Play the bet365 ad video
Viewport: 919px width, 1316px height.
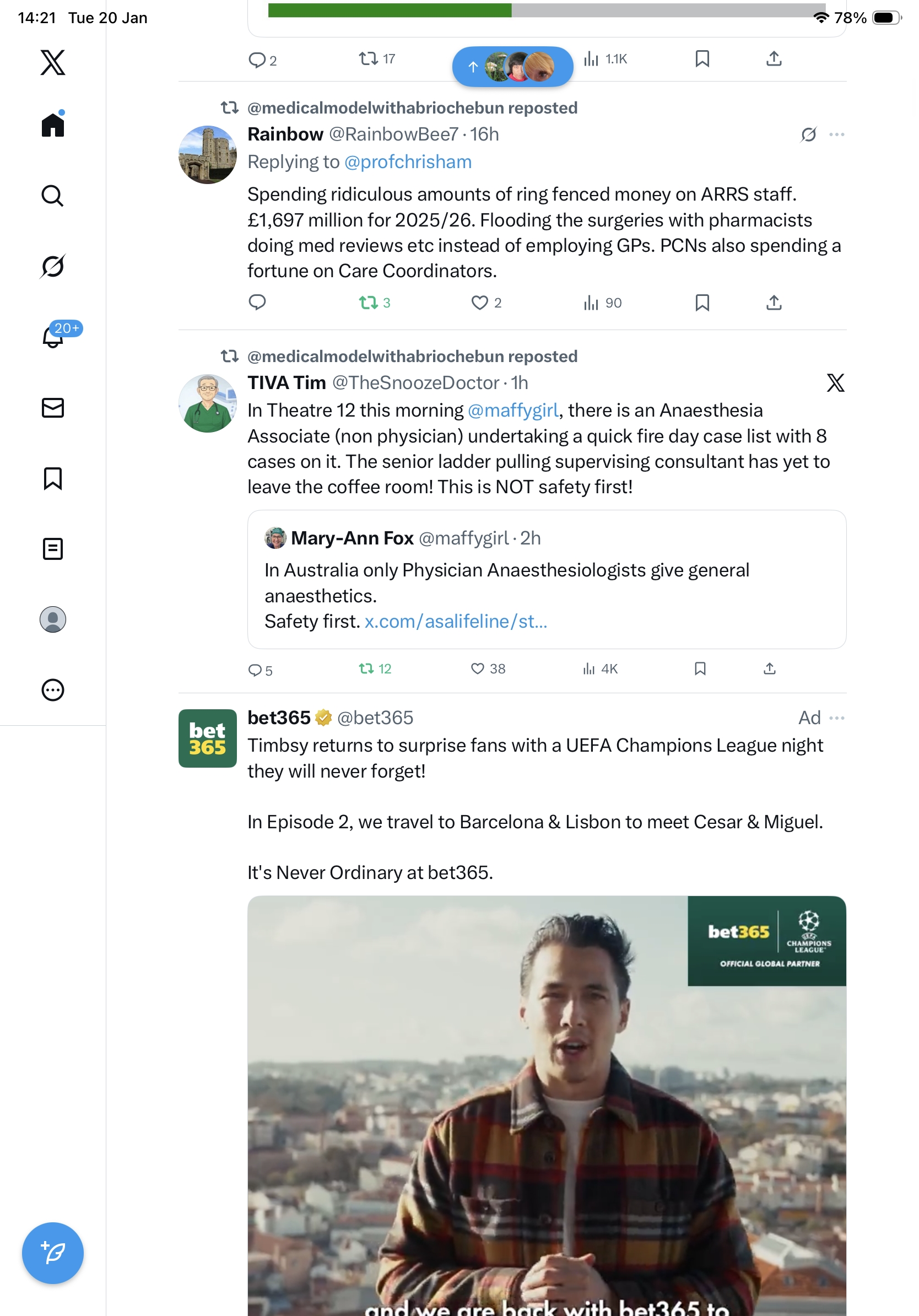coord(547,1106)
